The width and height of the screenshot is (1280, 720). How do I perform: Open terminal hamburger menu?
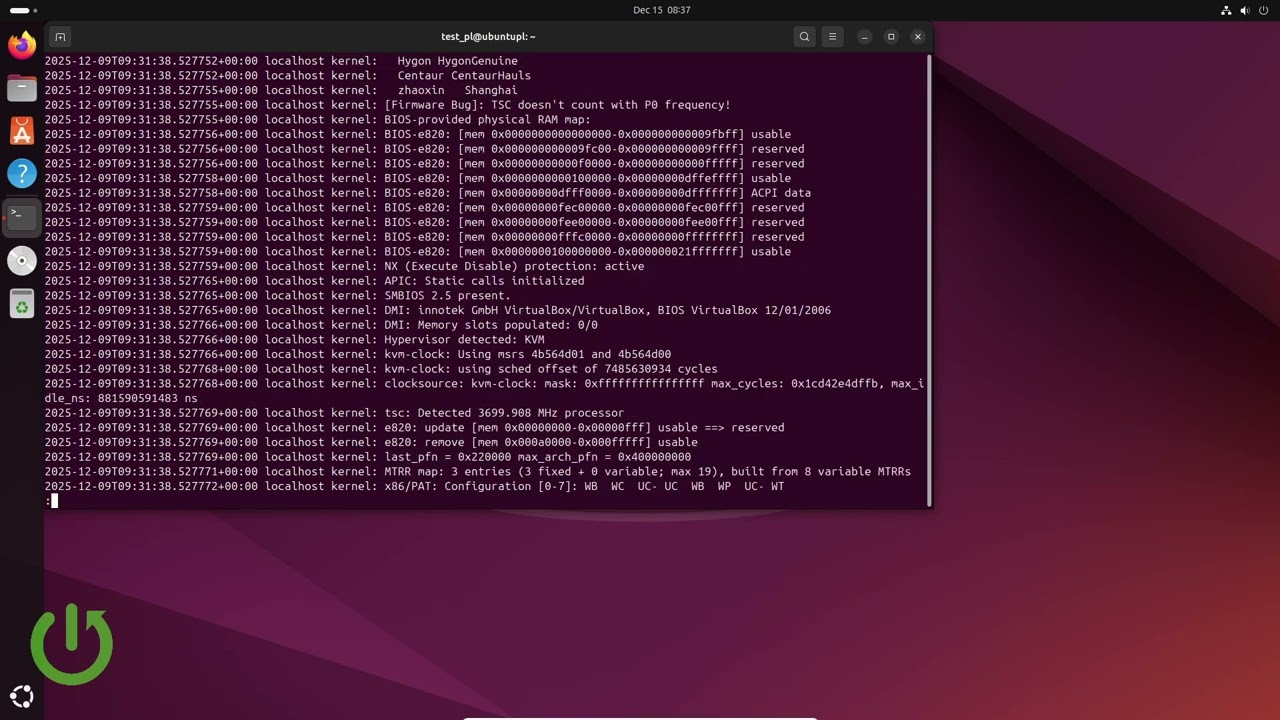point(832,37)
